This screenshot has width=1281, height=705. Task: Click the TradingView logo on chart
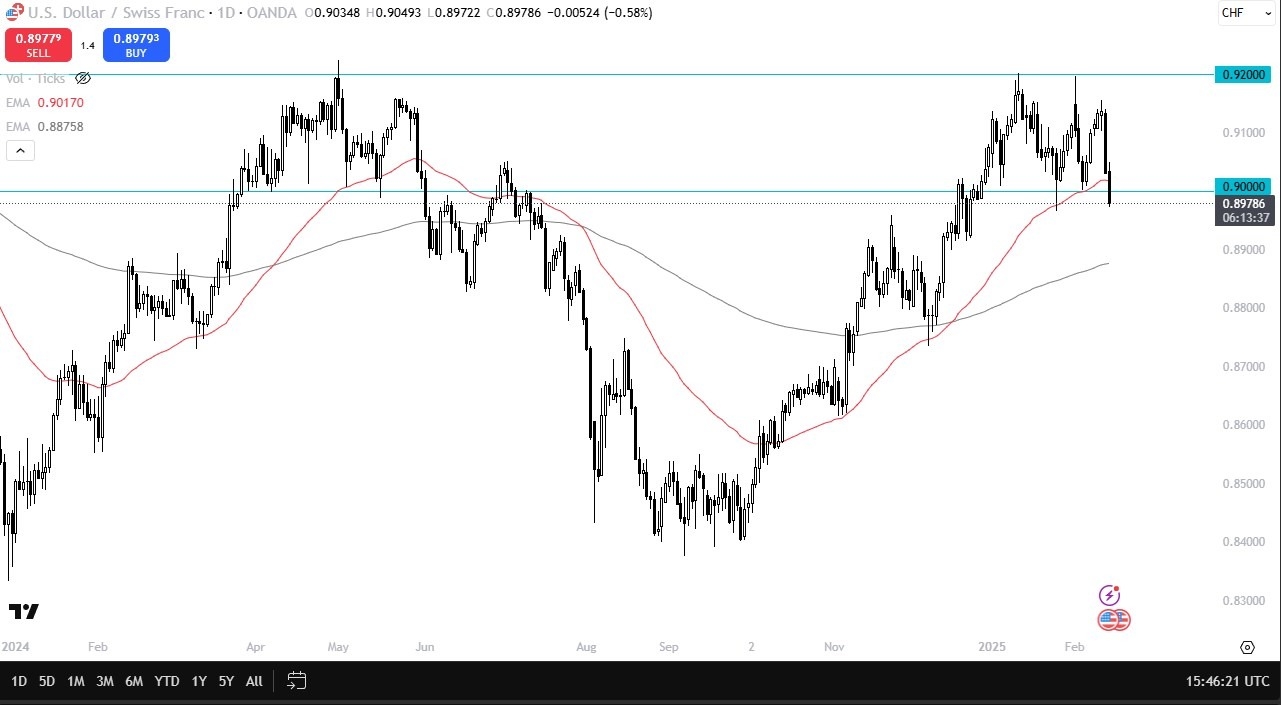pyautogui.click(x=24, y=611)
